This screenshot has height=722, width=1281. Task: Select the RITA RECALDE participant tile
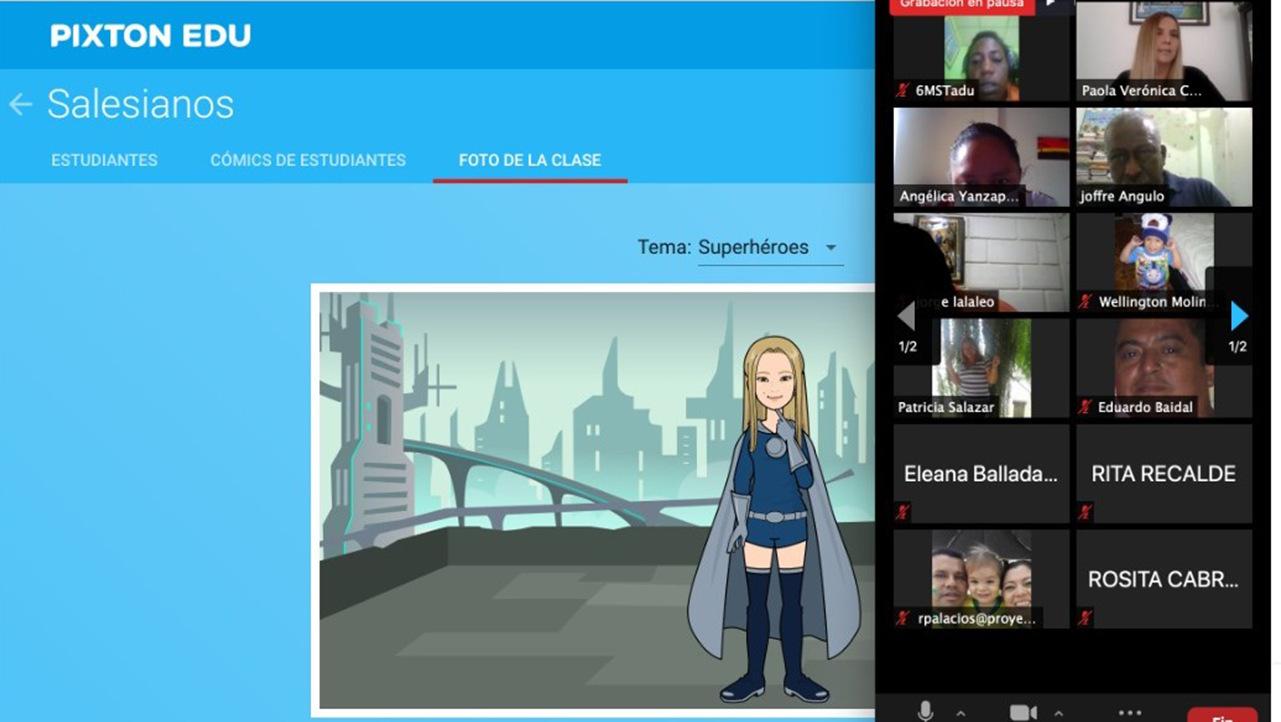pos(1164,474)
